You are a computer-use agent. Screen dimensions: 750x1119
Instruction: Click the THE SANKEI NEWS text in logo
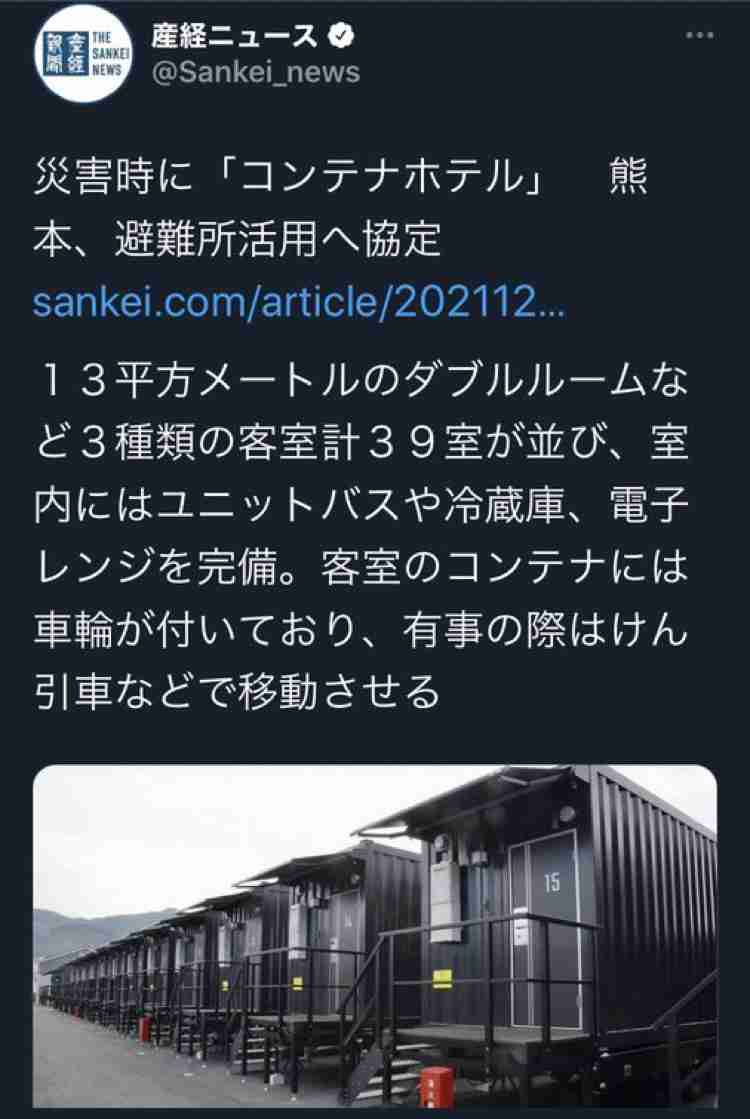(110, 54)
